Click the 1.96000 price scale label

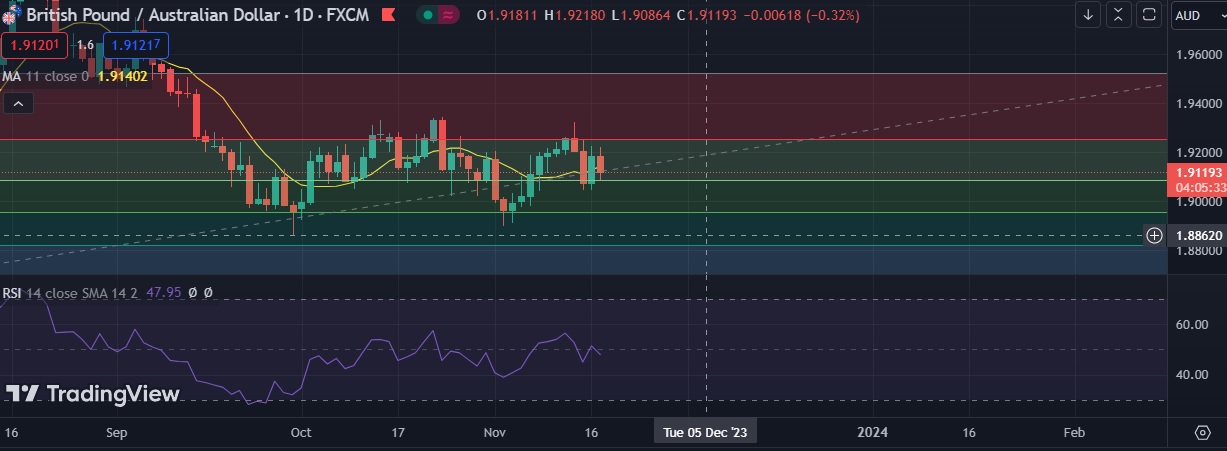click(1197, 55)
